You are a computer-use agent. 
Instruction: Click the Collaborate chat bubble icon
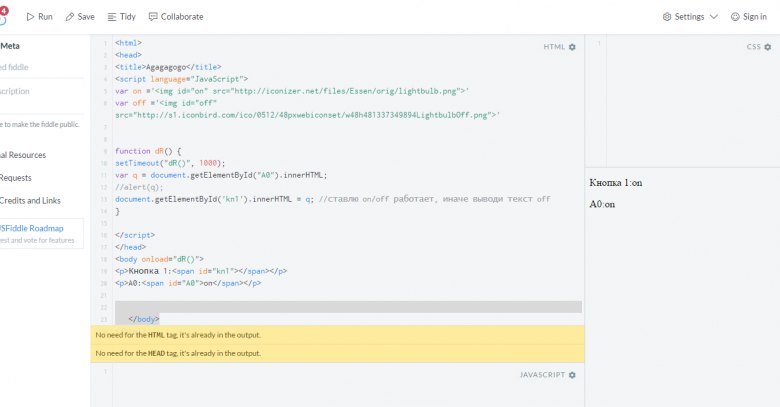[153, 17]
